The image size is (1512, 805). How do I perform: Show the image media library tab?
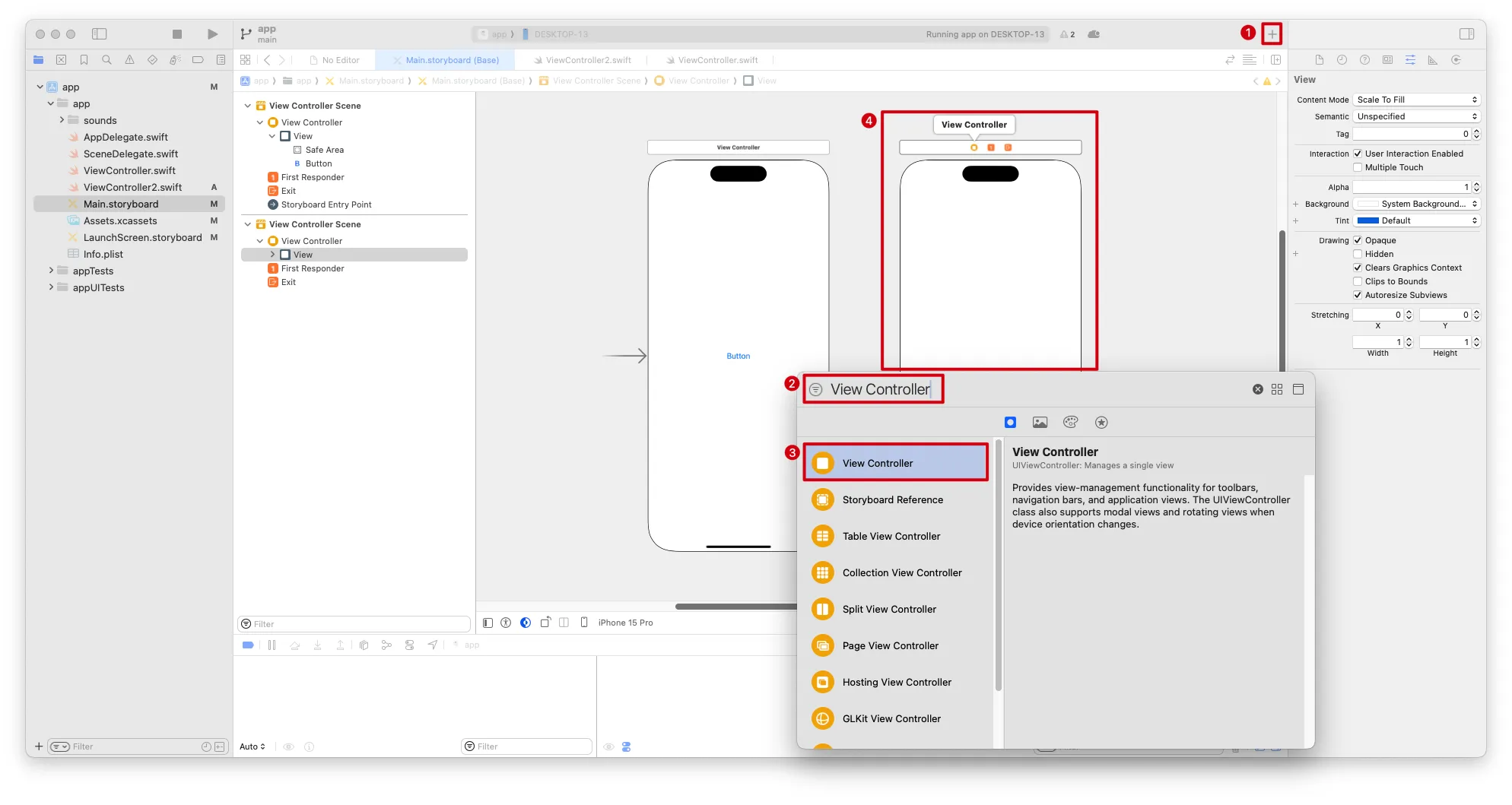tap(1040, 423)
